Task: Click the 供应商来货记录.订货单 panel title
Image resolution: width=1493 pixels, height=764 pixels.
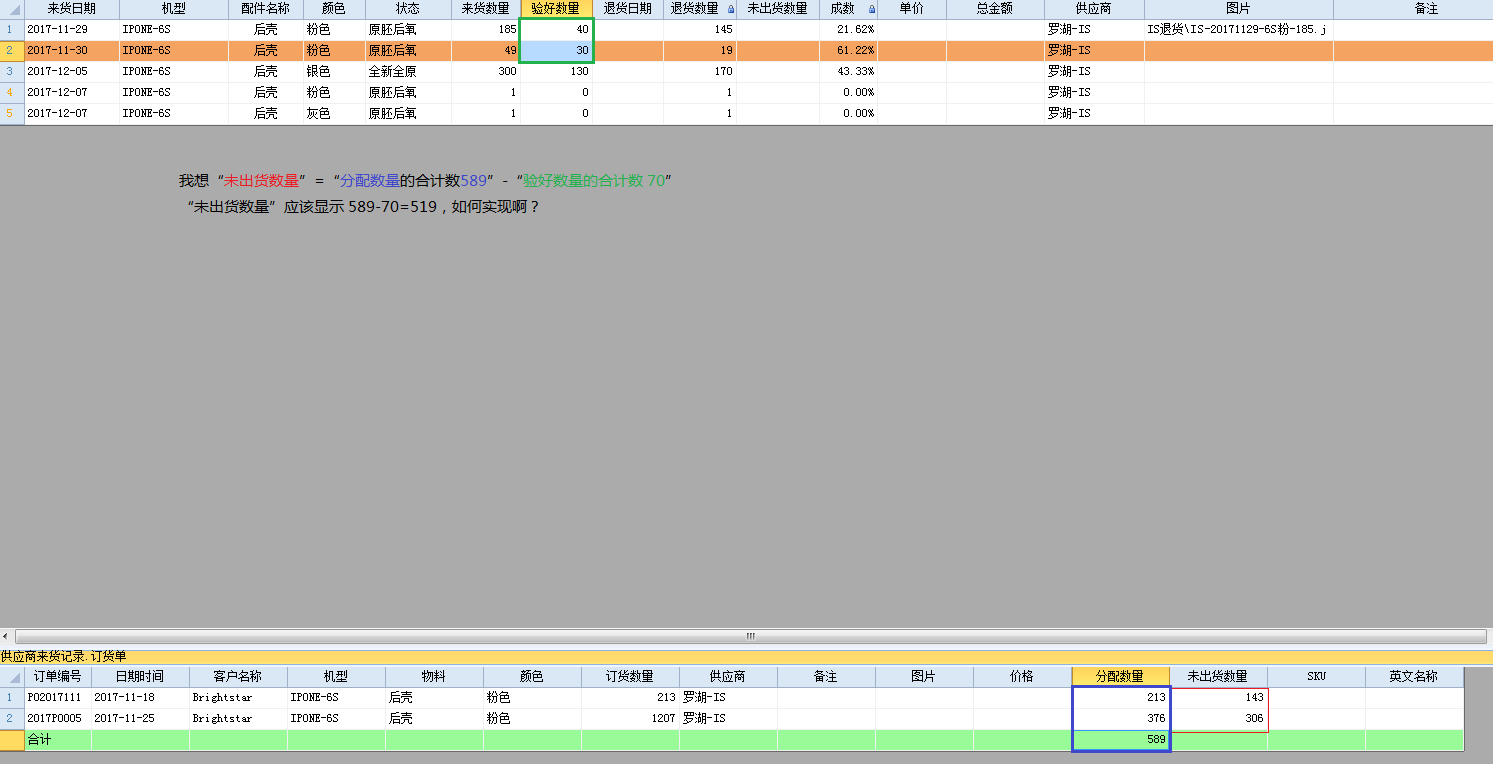Action: click(x=64, y=657)
